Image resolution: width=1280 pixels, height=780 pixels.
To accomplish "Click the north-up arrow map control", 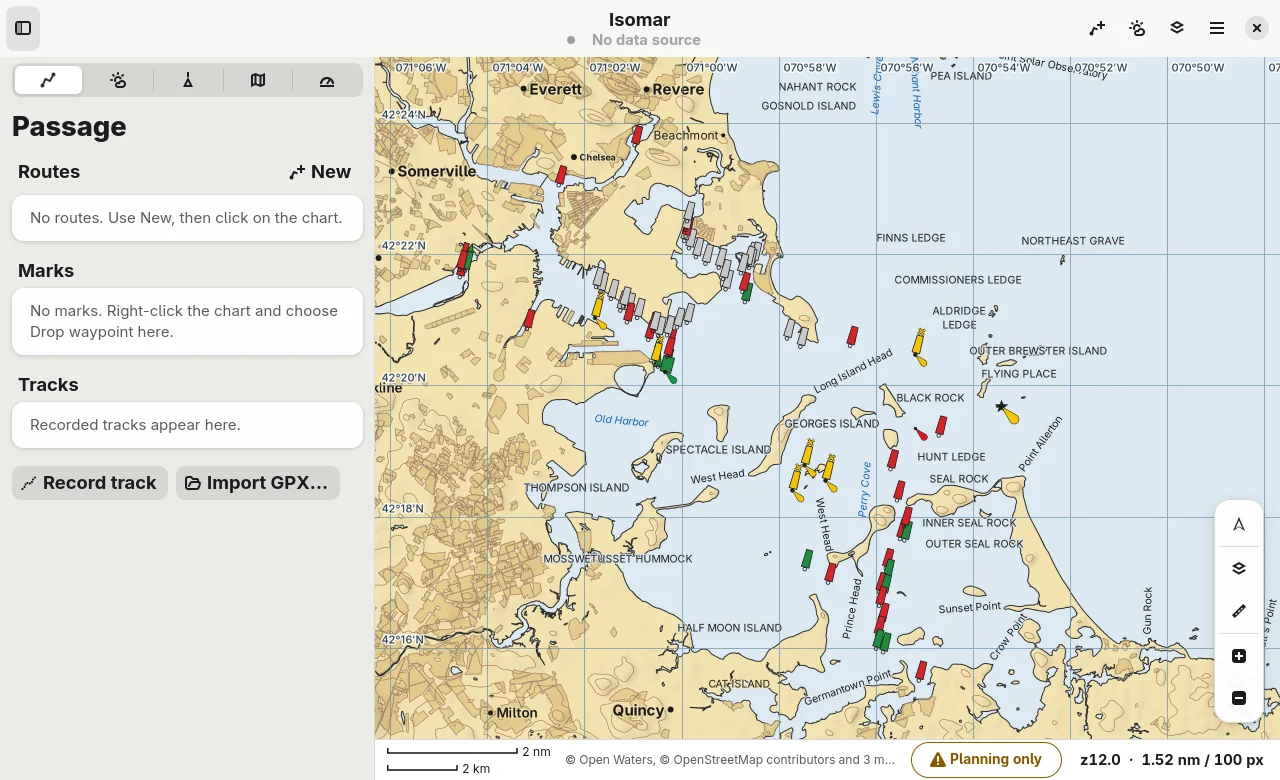I will pos(1239,525).
